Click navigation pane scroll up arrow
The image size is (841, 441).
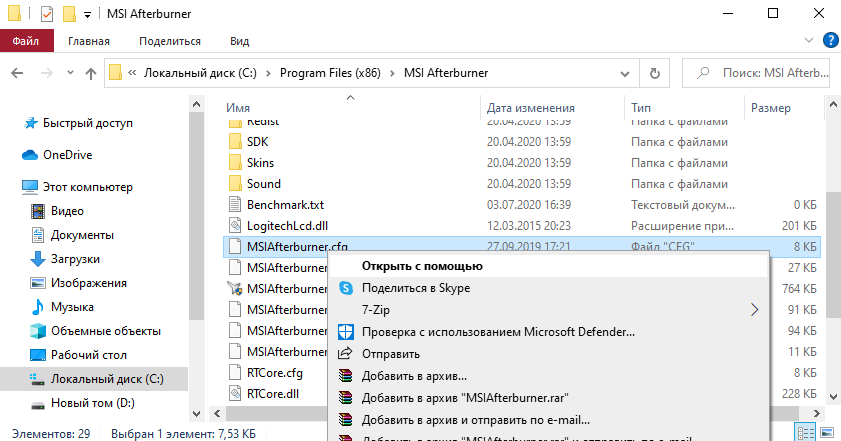tap(196, 104)
